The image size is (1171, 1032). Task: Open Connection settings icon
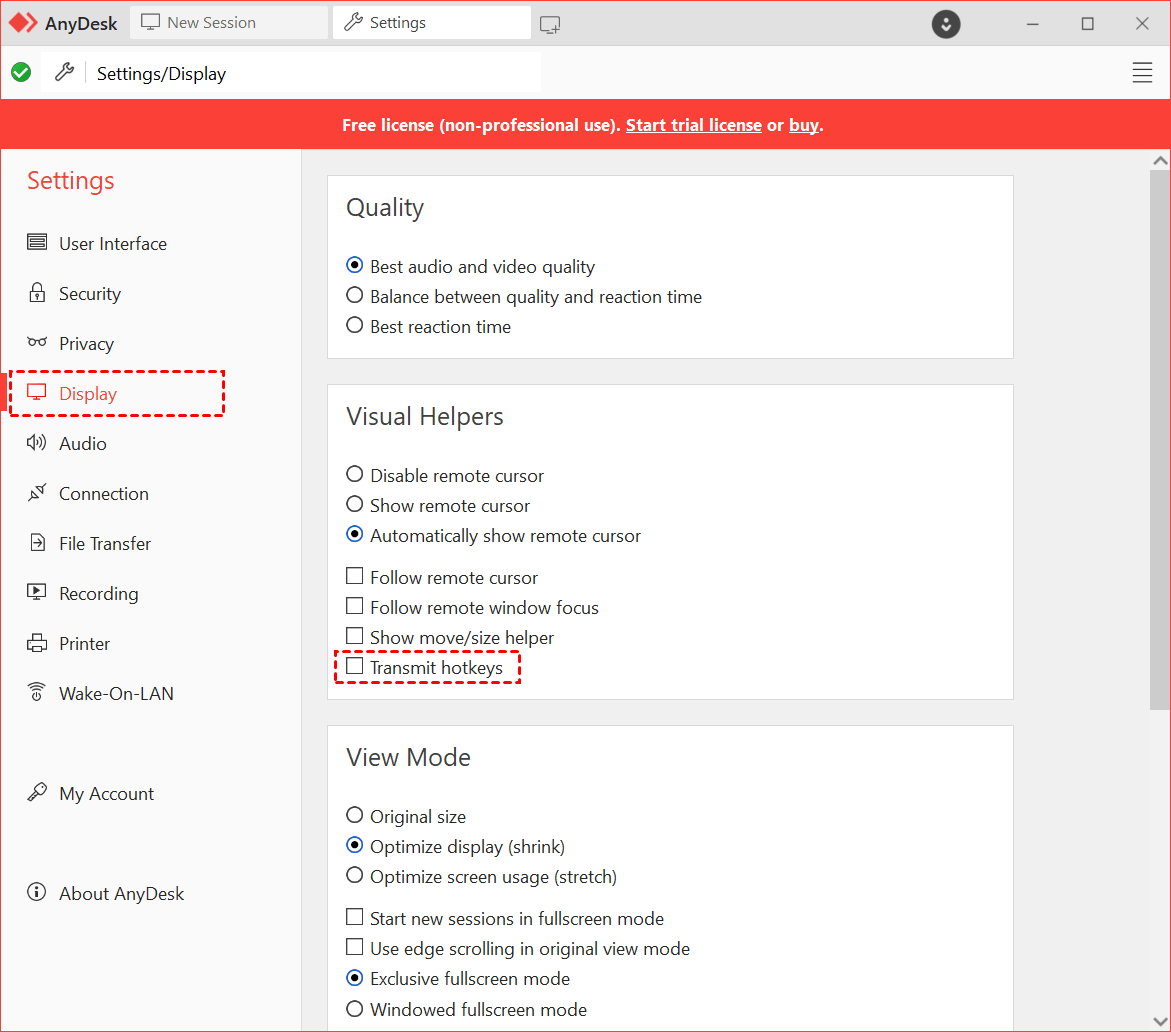pos(37,493)
